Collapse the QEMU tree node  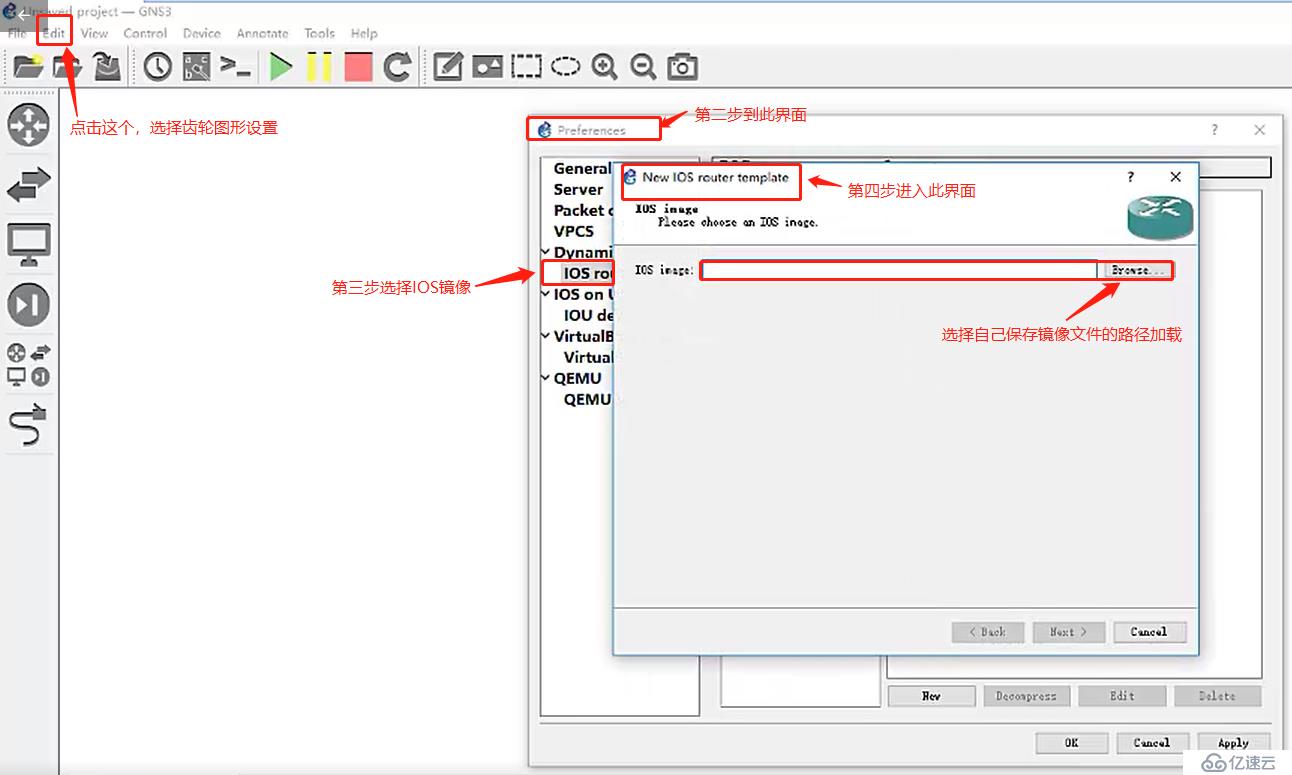[x=546, y=378]
